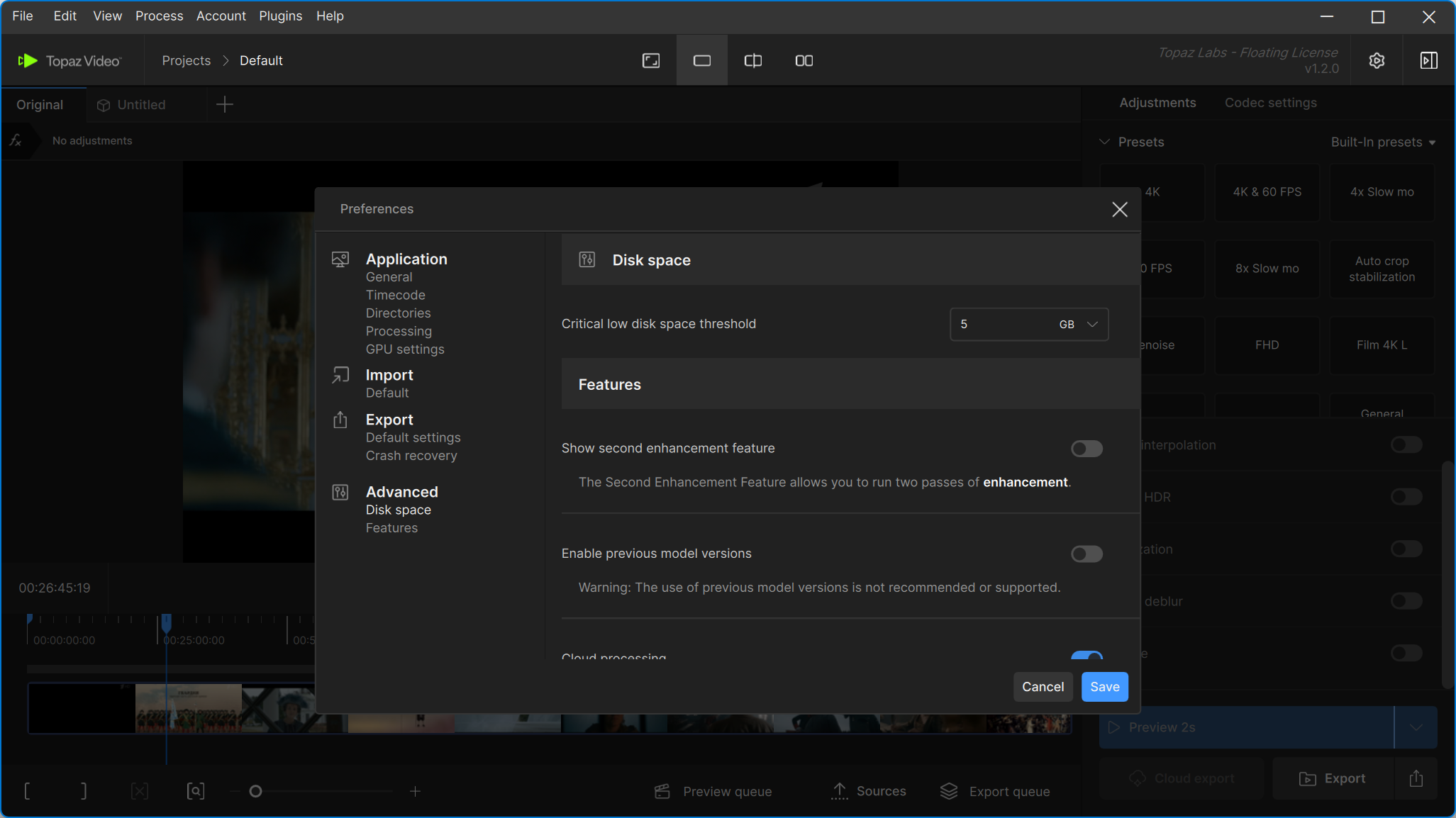Collapse the Presets section chevron
The image size is (1456, 818).
(1104, 142)
